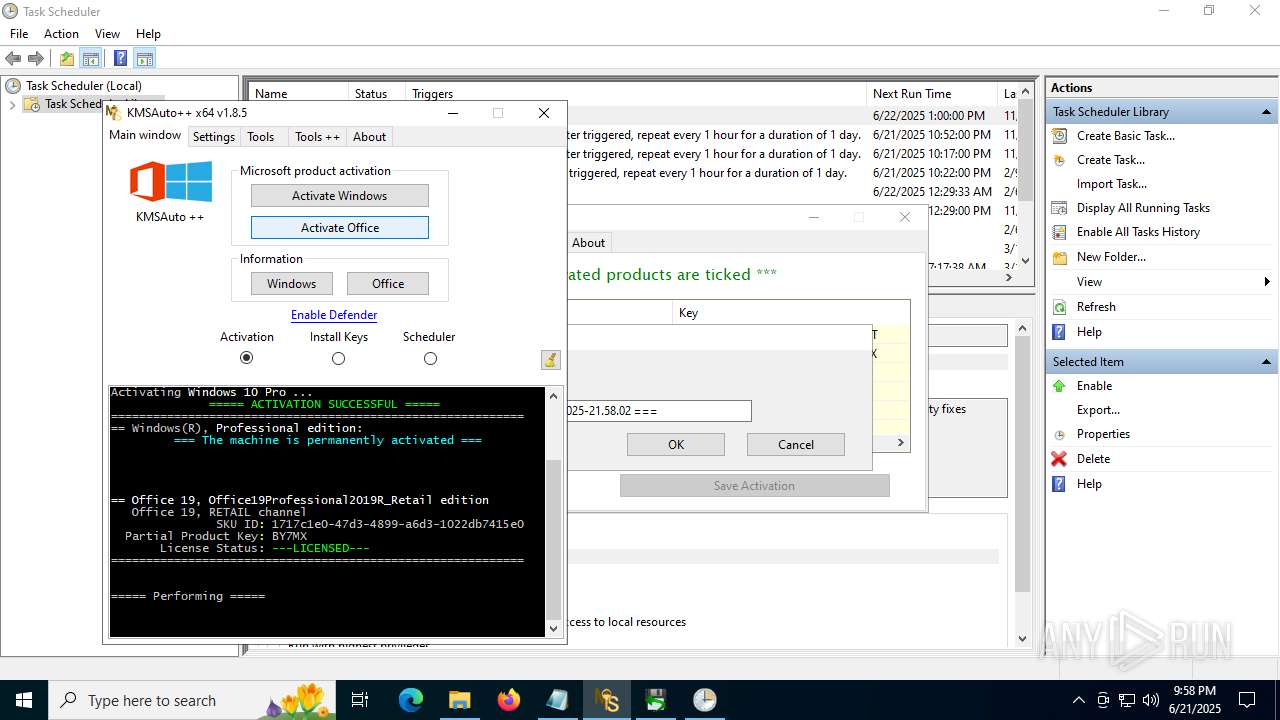Screen dimensions: 1280x720
Task: Switch to KMSAuto Tools ++ tab
Action: pos(317,137)
